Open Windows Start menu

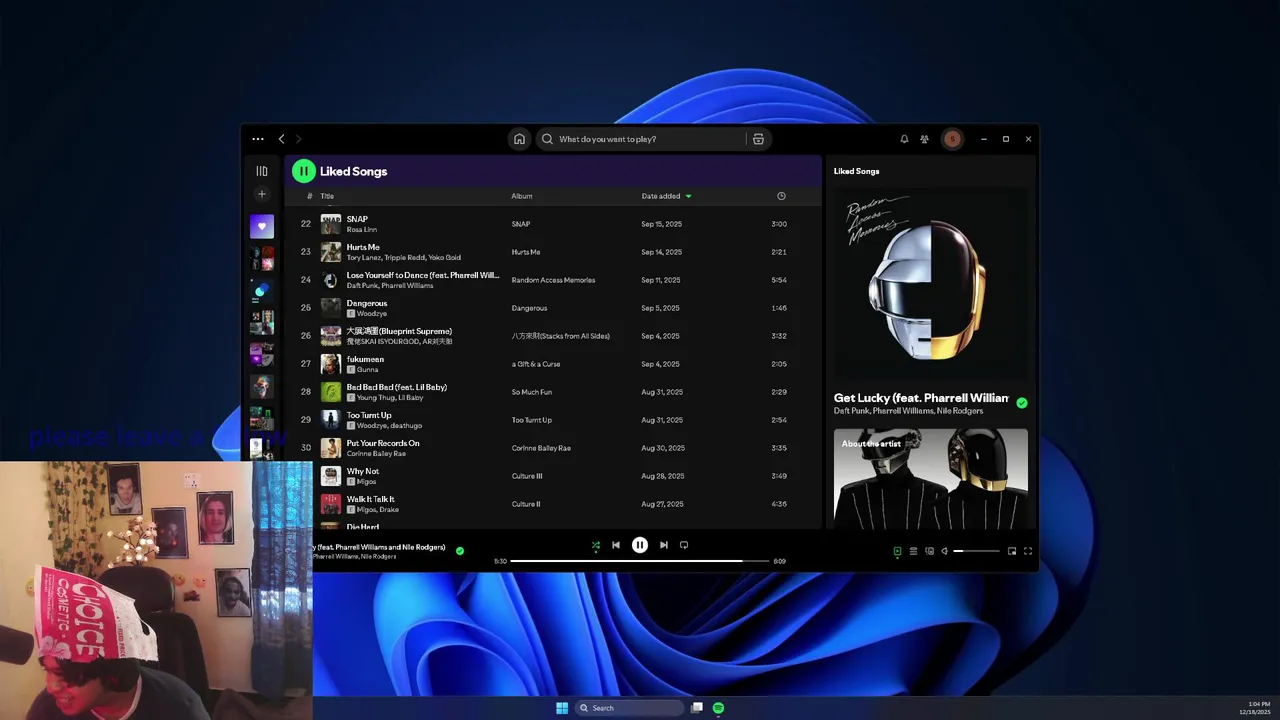(562, 708)
